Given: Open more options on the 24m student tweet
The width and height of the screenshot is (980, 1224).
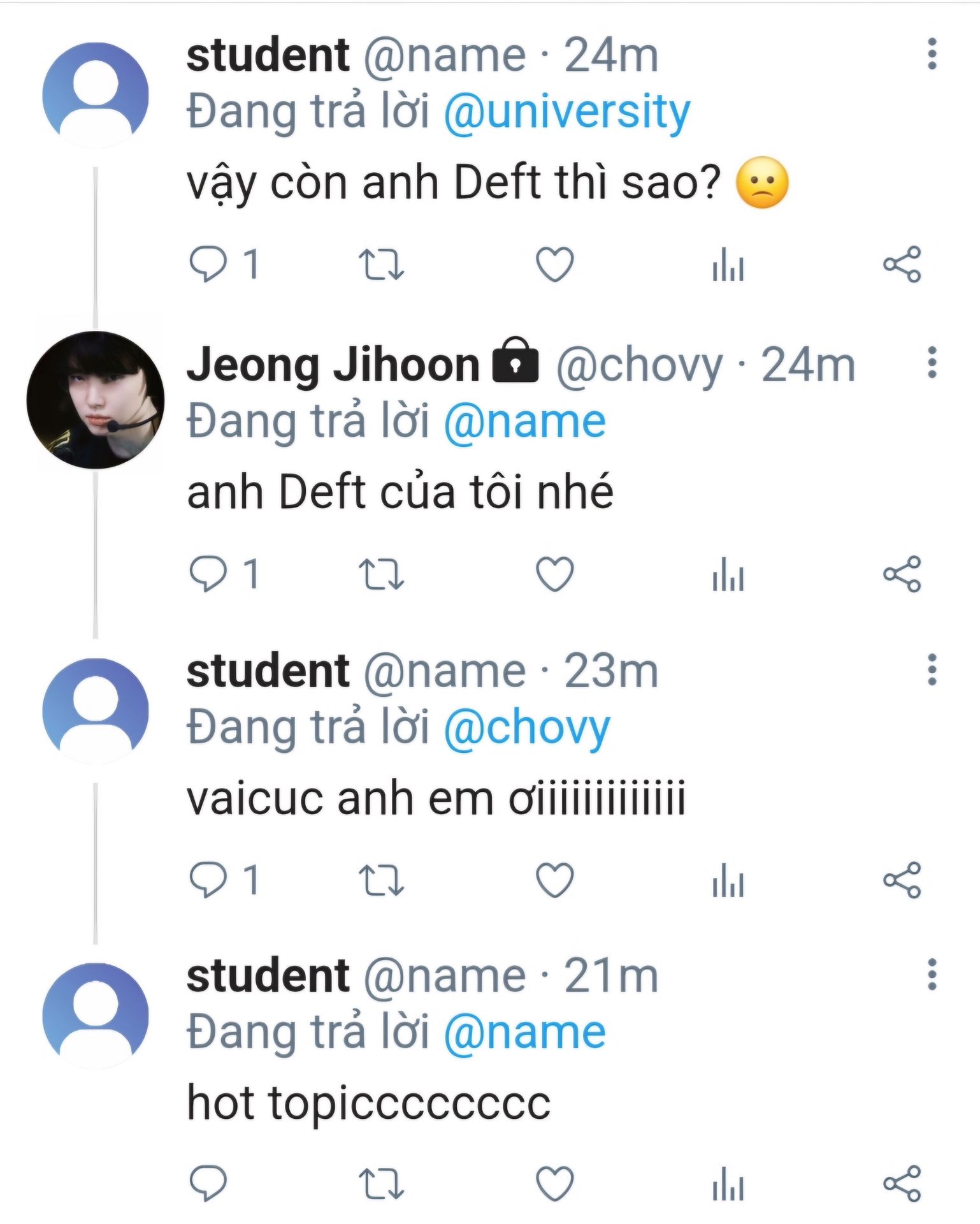Looking at the screenshot, I should point(932,54).
